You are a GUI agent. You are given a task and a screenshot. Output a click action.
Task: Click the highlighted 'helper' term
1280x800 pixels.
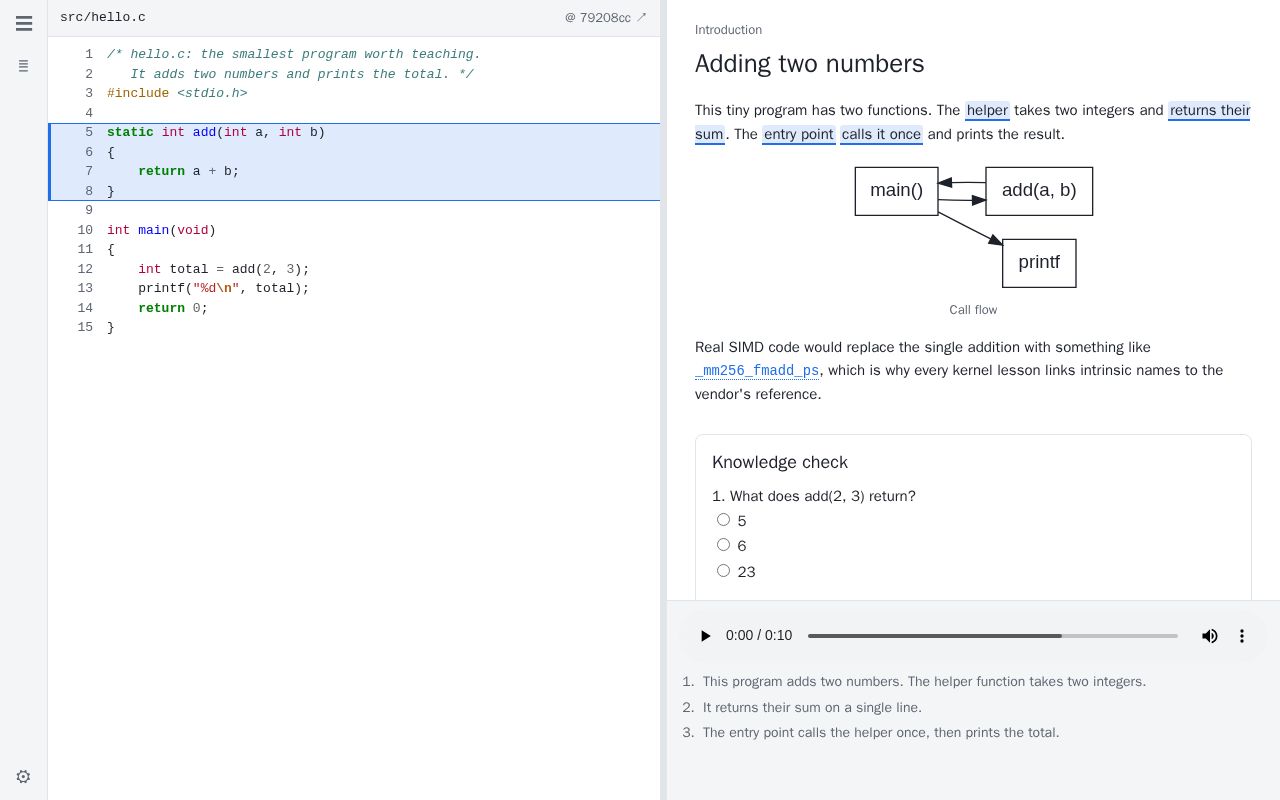[x=987, y=110]
